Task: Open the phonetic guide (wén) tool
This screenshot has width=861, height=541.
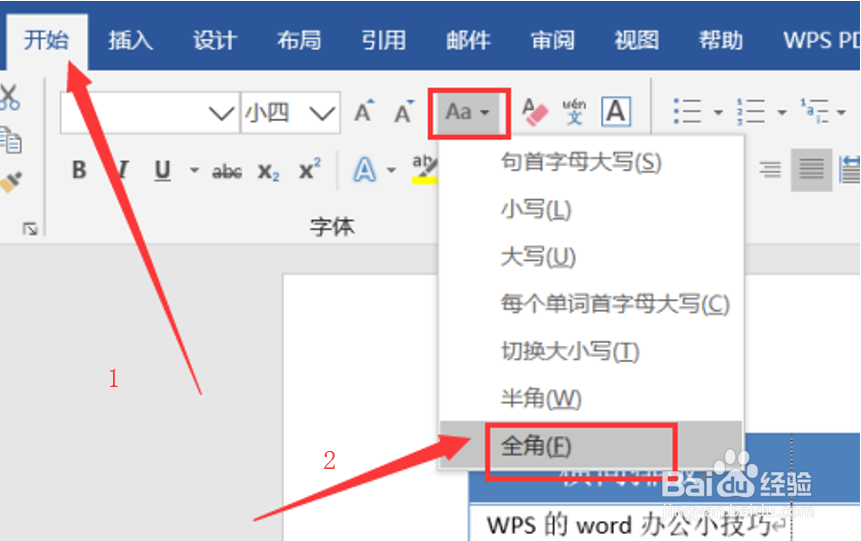Action: [574, 111]
